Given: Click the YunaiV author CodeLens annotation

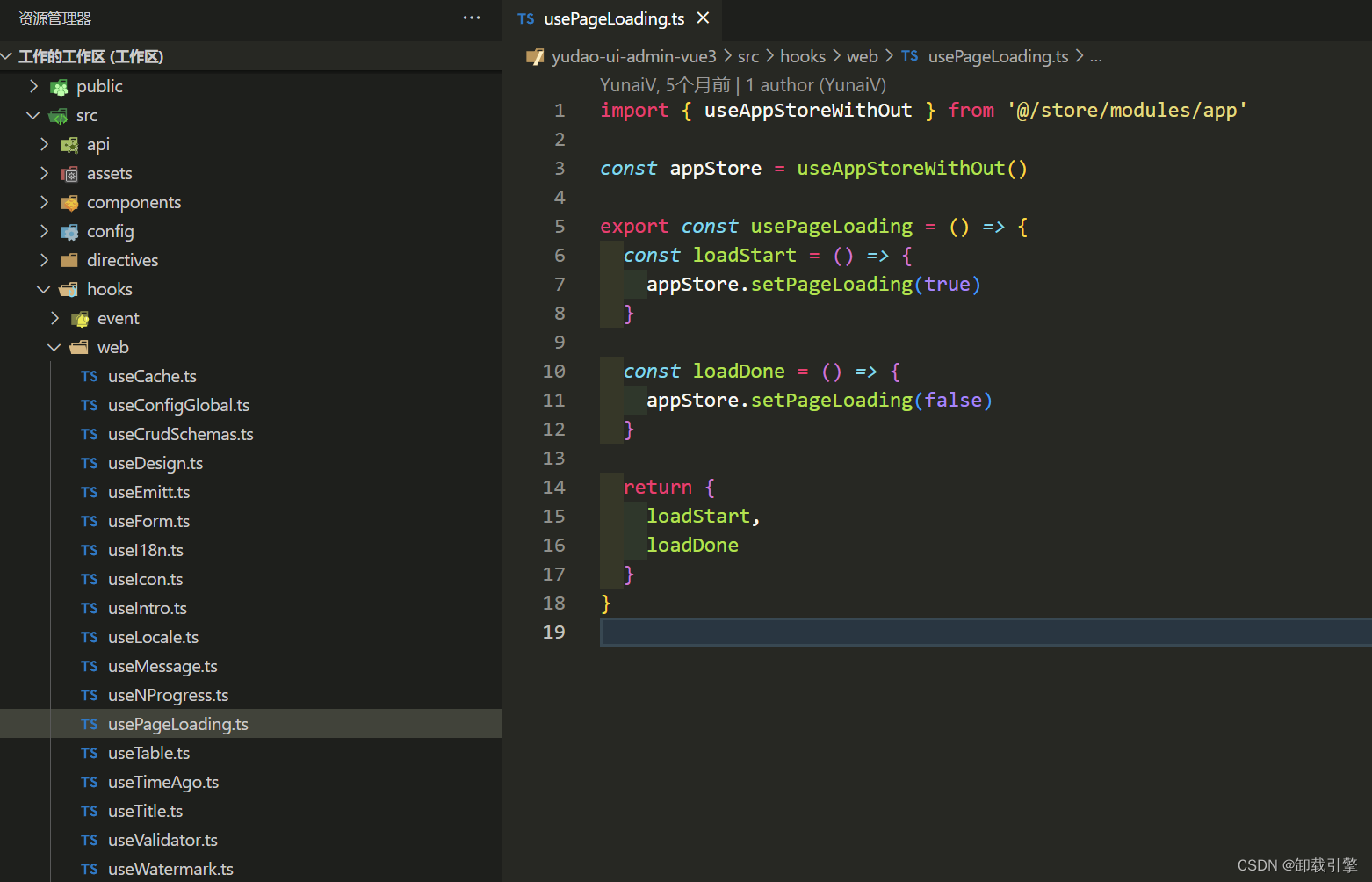Looking at the screenshot, I should coord(743,85).
